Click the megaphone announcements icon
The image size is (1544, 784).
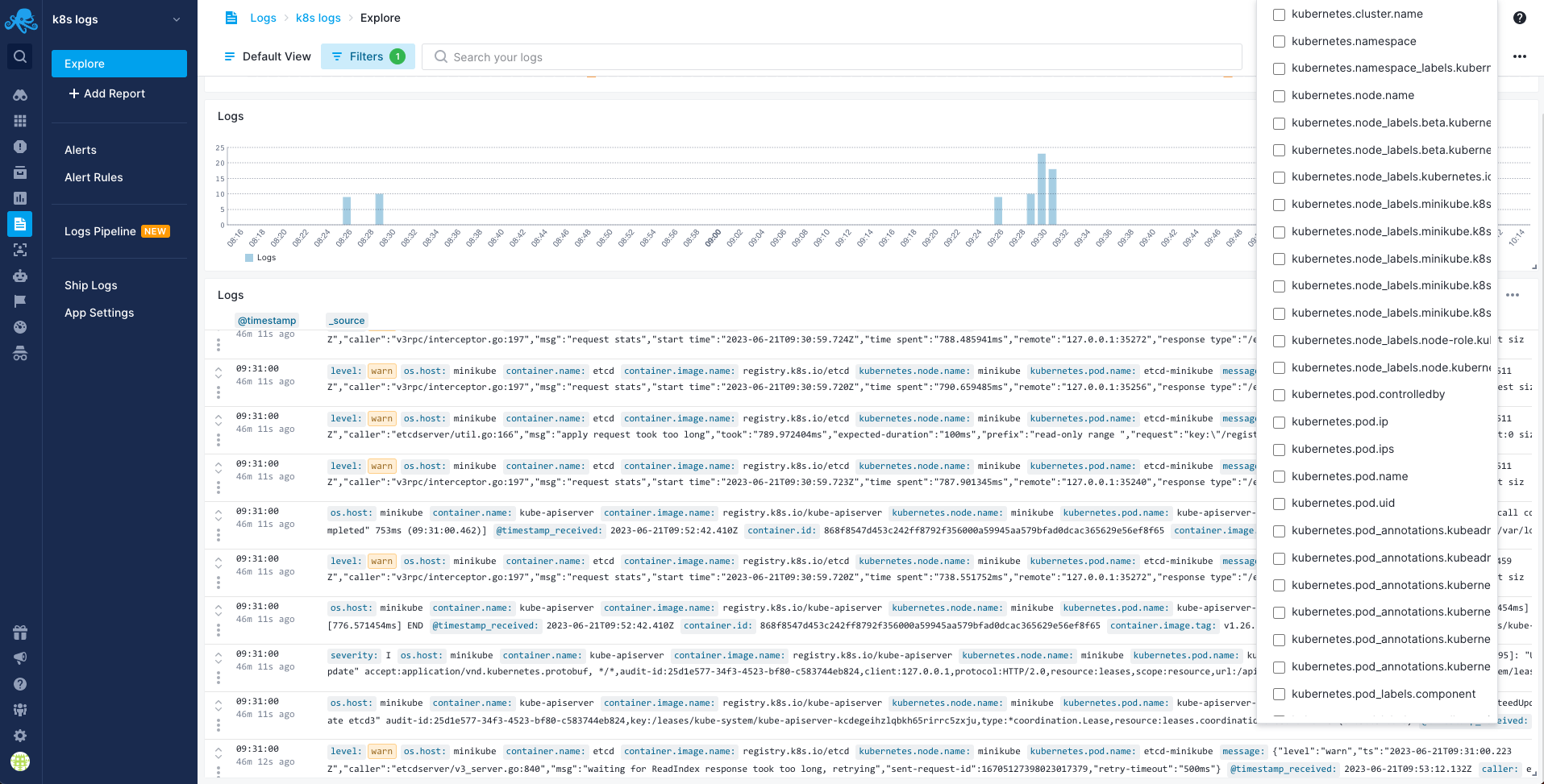point(20,658)
